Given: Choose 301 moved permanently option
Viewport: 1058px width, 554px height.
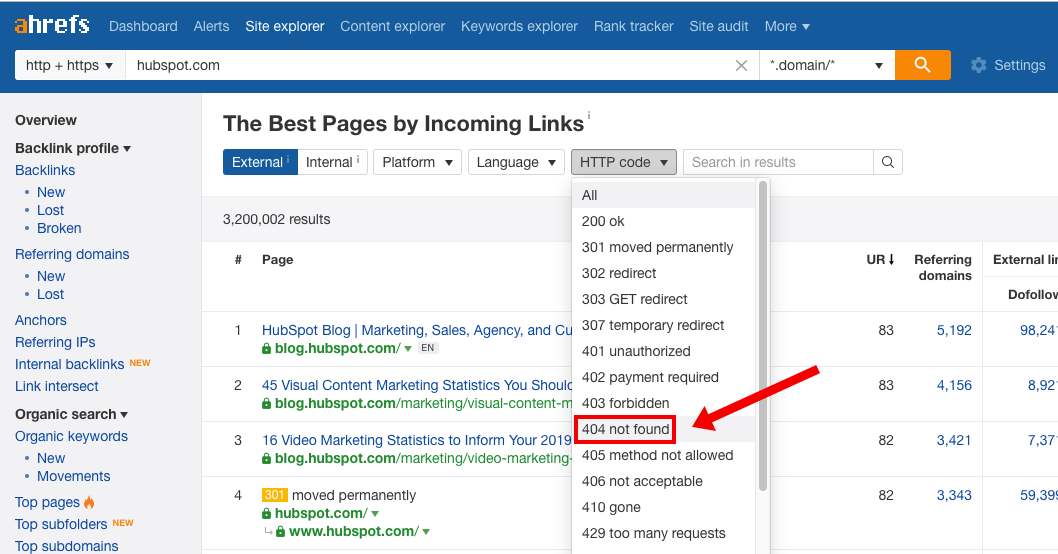Looking at the screenshot, I should (x=663, y=247).
